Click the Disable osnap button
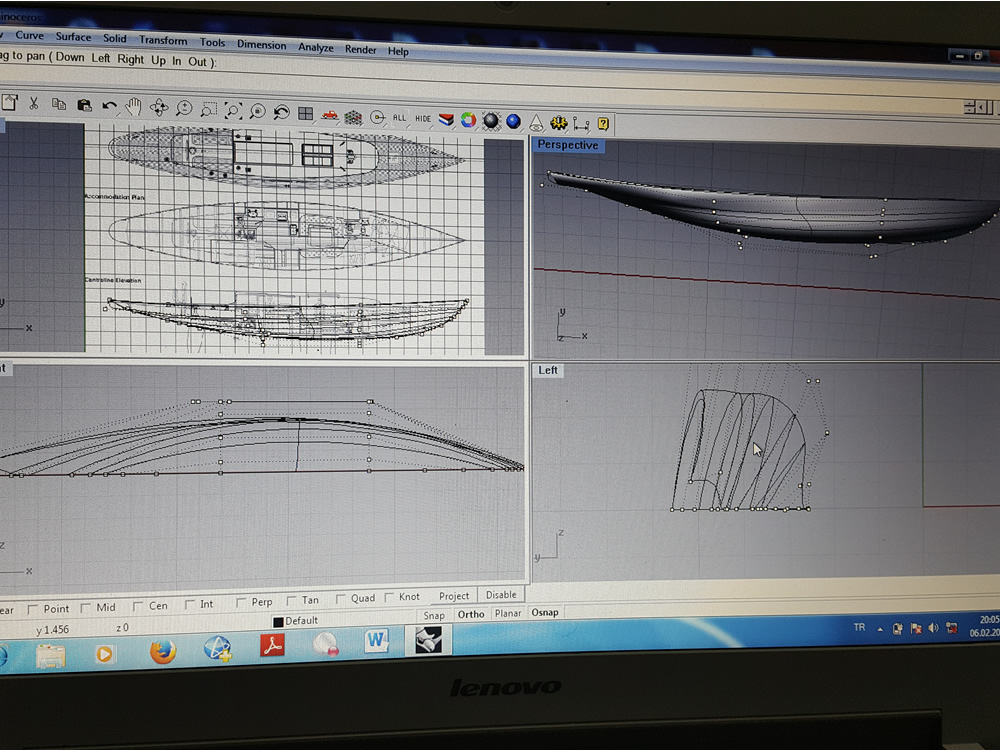The image size is (1000, 750). (x=501, y=594)
